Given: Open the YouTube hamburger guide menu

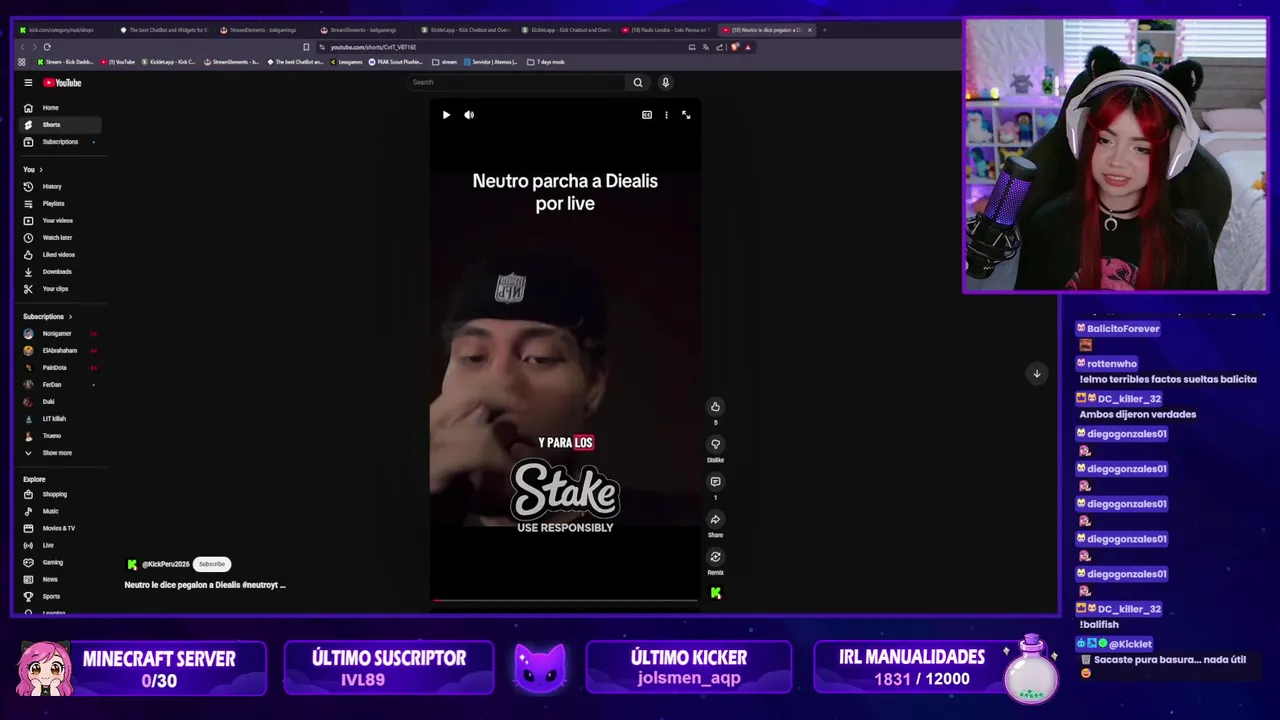Looking at the screenshot, I should pos(28,83).
